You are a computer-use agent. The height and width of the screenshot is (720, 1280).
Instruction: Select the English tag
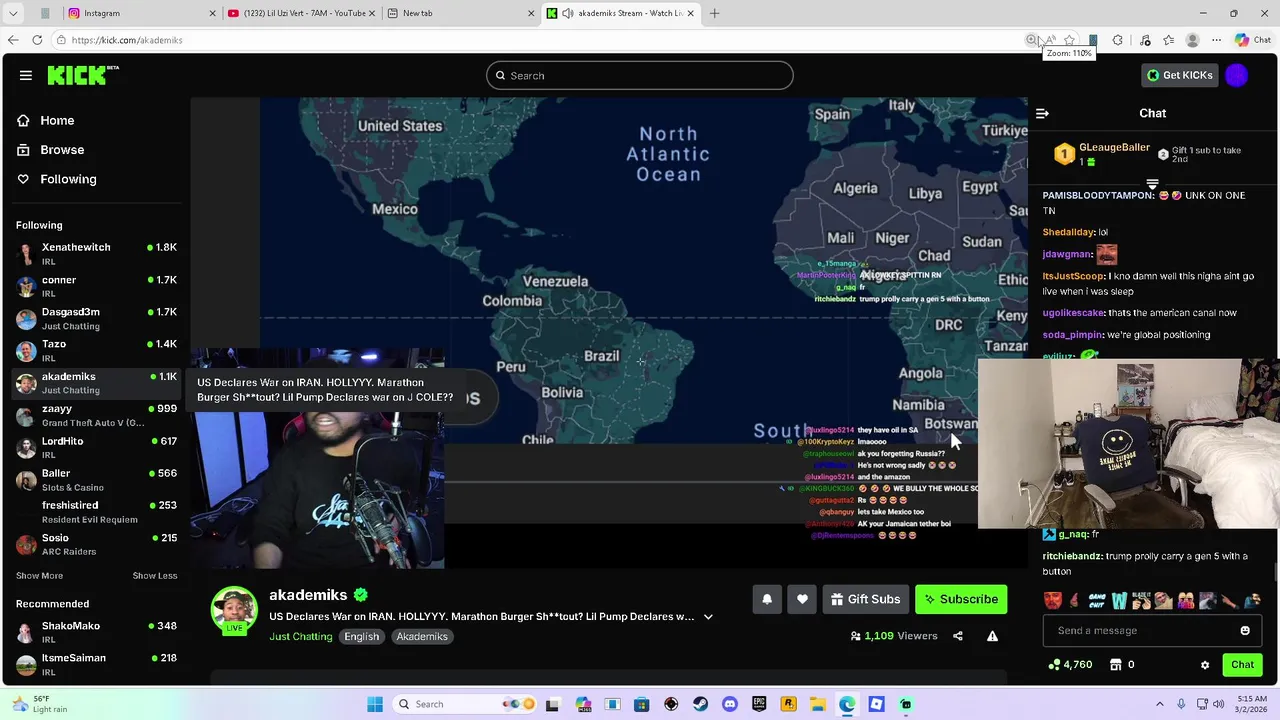tap(362, 637)
